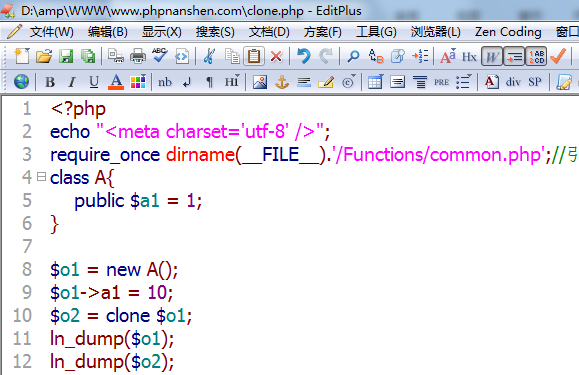Toggle the line numbers button

pyautogui.click(x=536, y=56)
